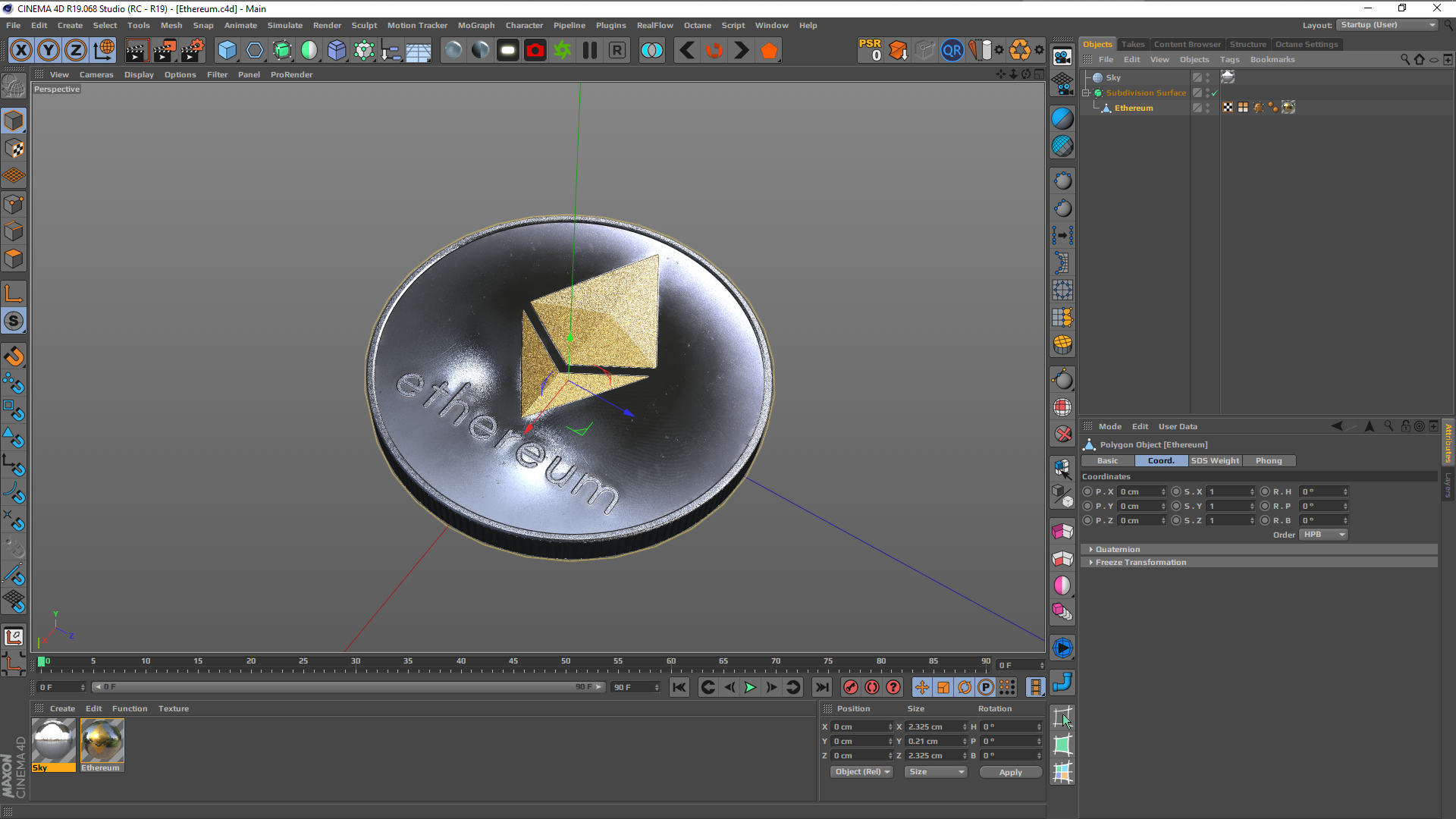The image size is (1456, 819).
Task: Open the Object (Rel) dropdown
Action: [x=862, y=772]
